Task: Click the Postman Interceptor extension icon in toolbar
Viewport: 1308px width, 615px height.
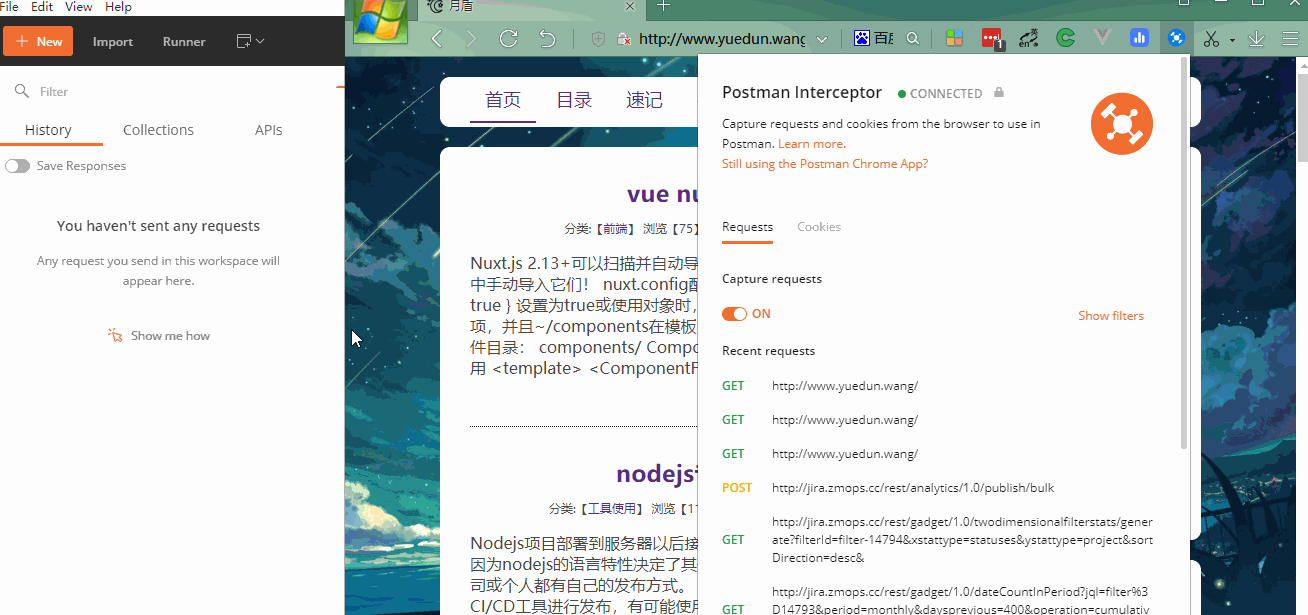Action: click(1176, 39)
